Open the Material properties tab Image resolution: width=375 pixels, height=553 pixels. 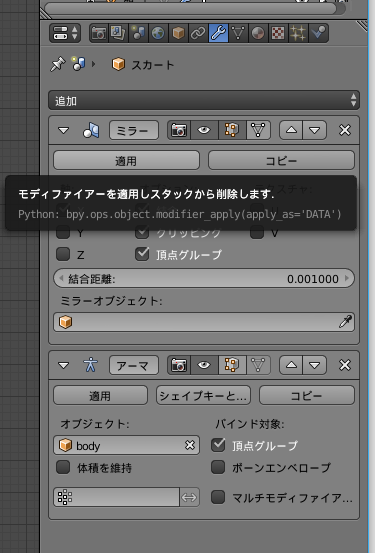258,33
